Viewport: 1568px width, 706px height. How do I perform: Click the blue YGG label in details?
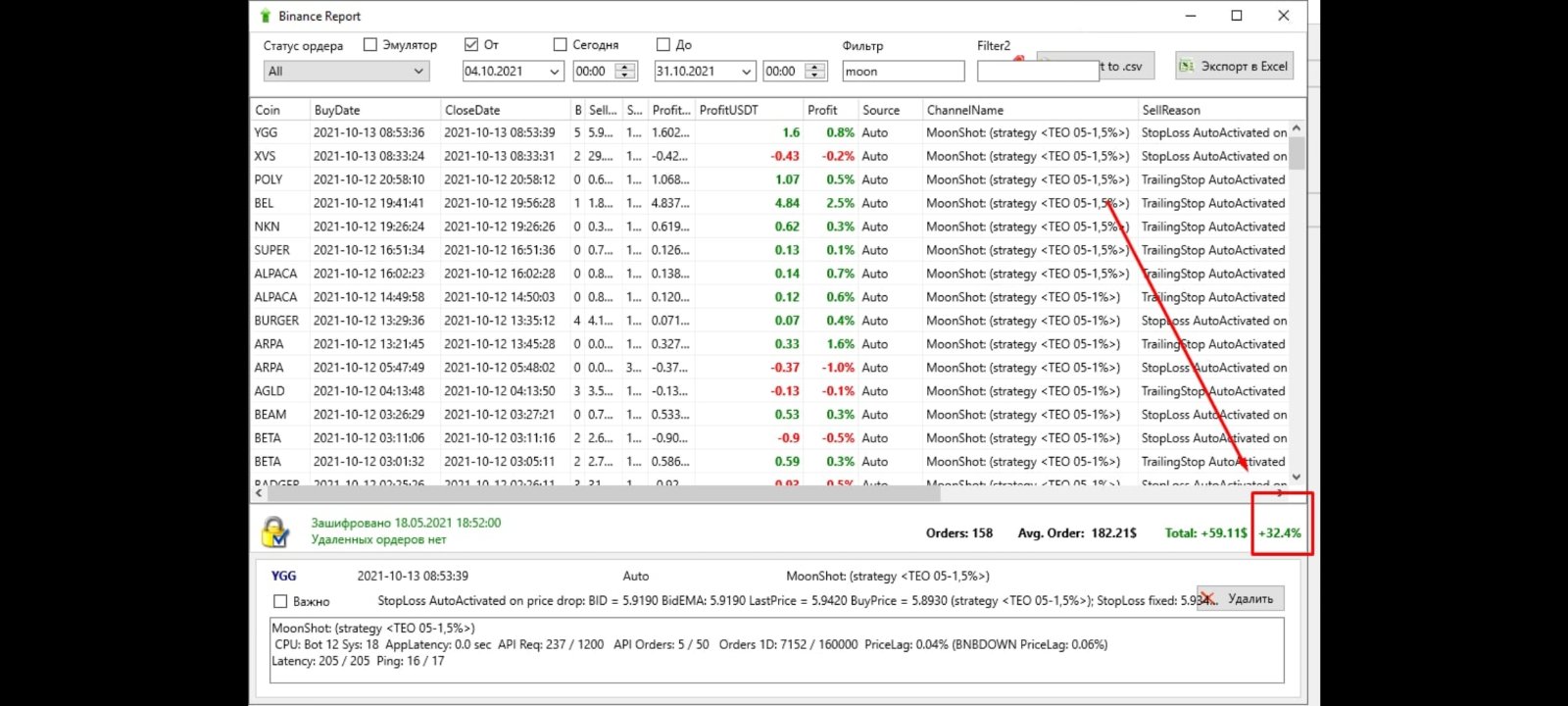[x=283, y=576]
